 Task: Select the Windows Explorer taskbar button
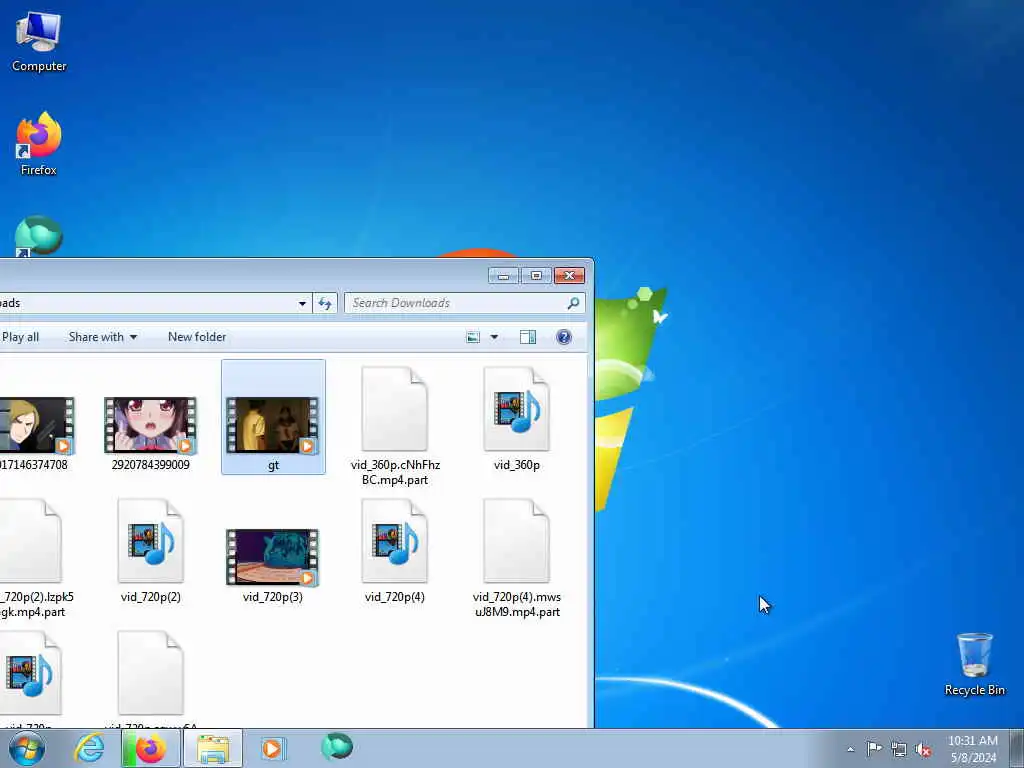click(x=213, y=748)
